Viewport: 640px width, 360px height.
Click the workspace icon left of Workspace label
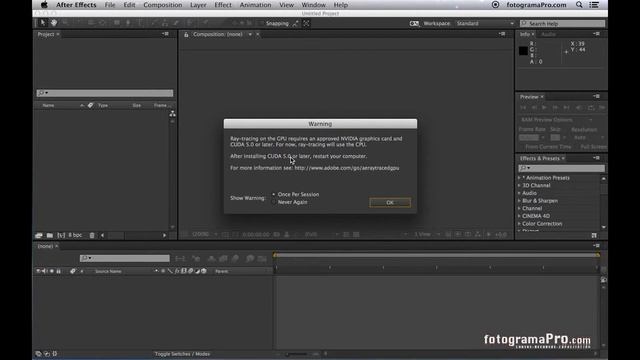[x=414, y=24]
